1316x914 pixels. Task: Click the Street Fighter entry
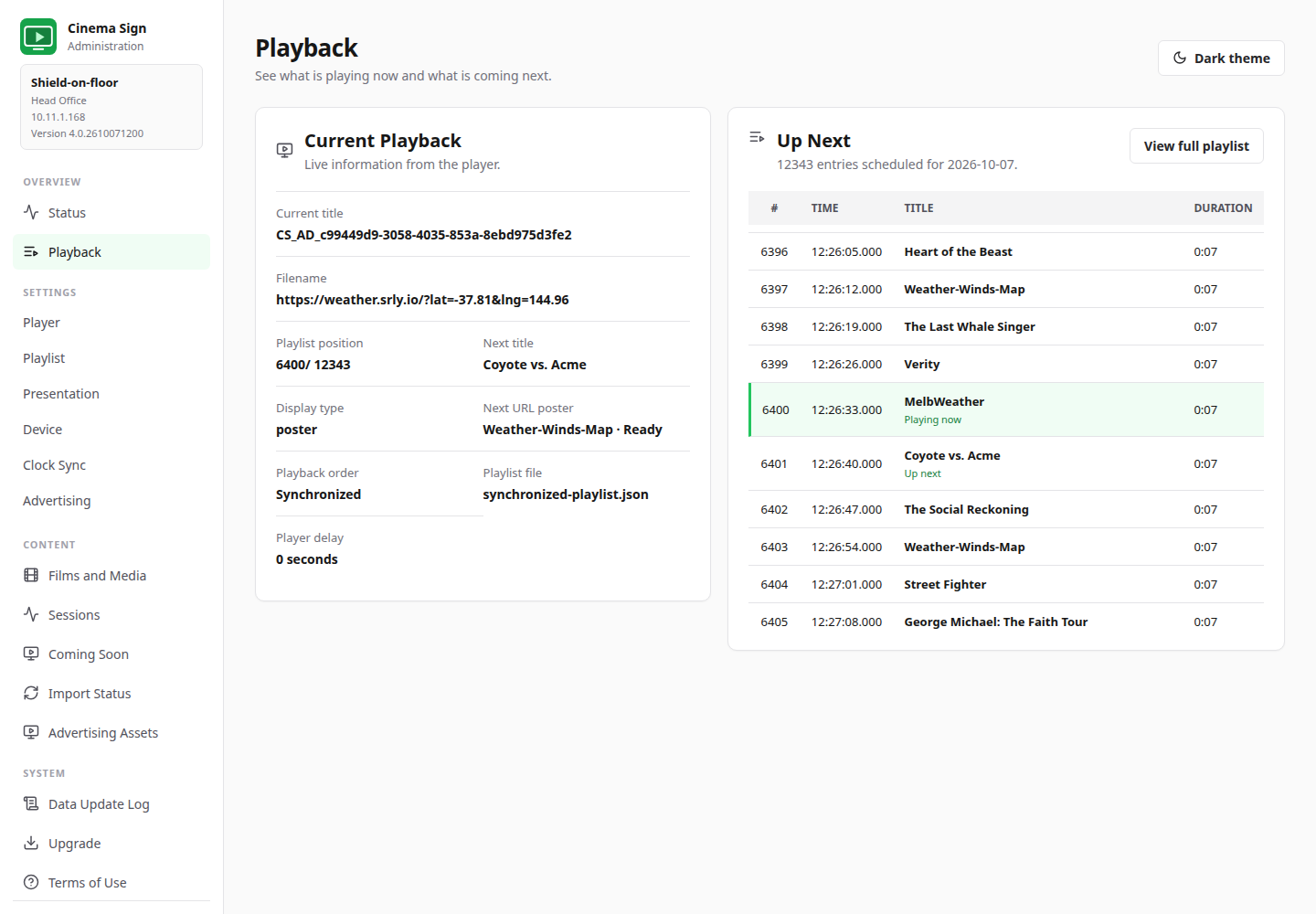click(1006, 584)
